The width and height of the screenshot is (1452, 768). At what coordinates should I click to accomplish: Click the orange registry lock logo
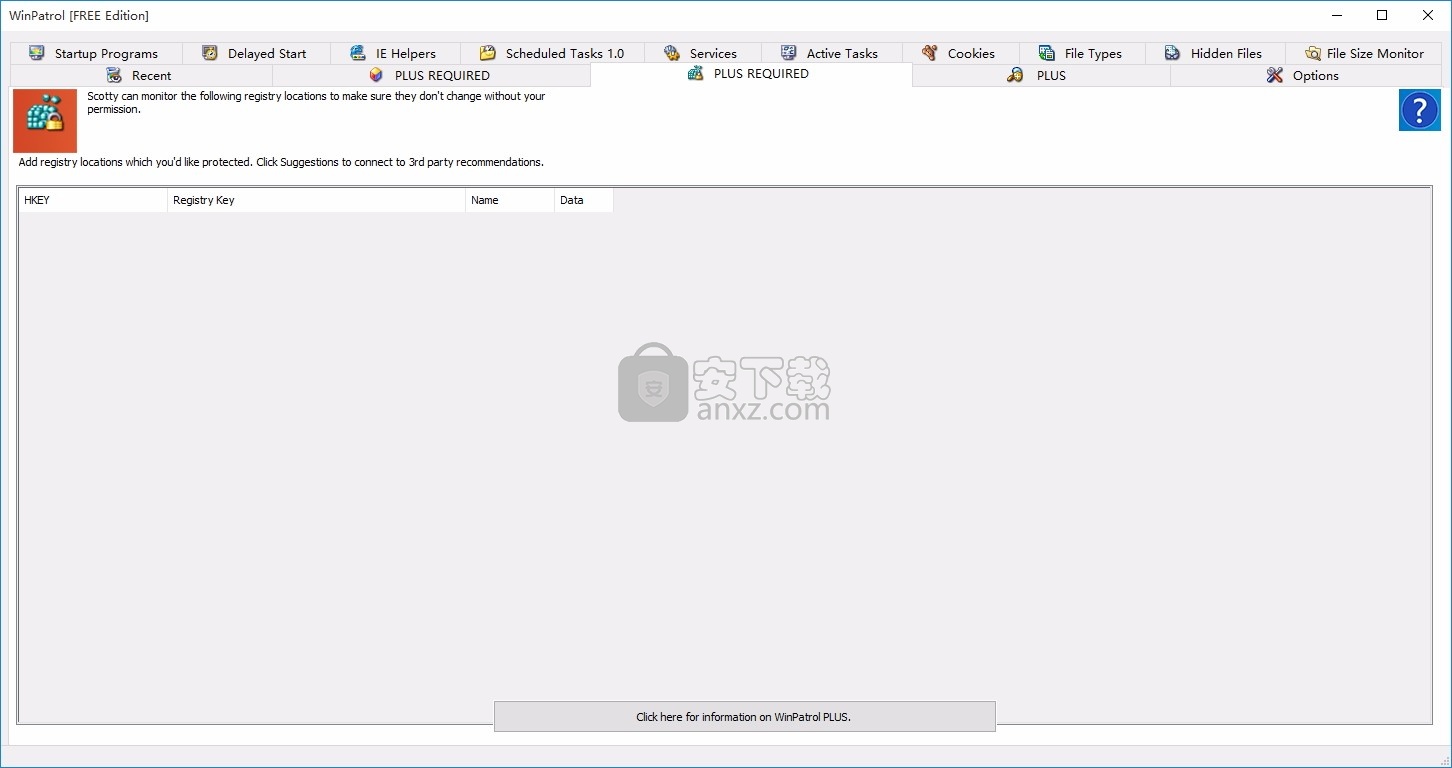click(45, 121)
